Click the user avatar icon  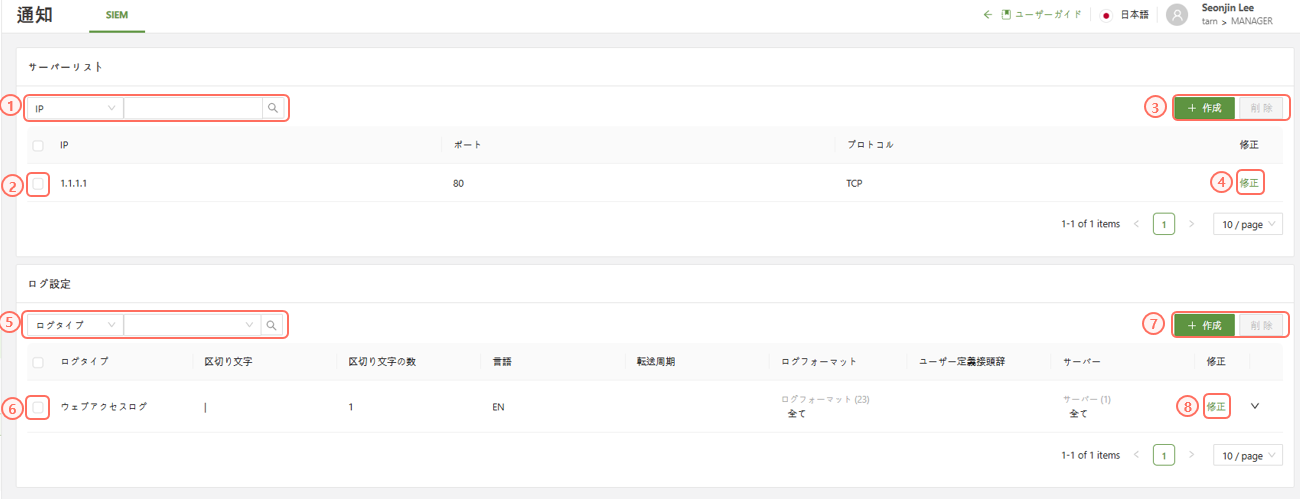1178,15
